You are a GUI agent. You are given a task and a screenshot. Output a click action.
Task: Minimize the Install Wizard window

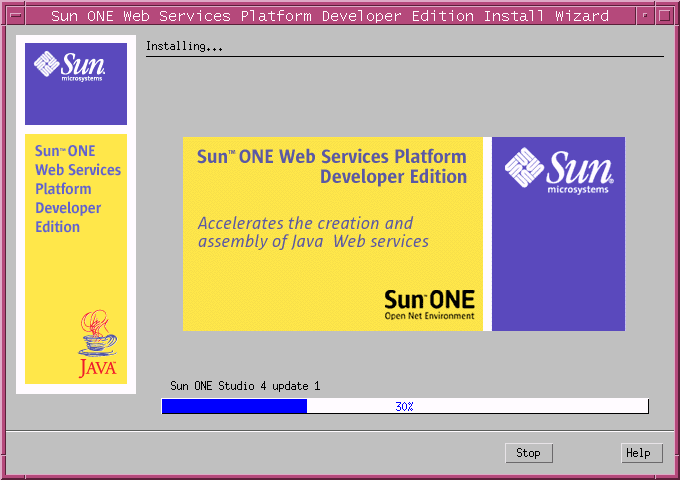[645, 16]
